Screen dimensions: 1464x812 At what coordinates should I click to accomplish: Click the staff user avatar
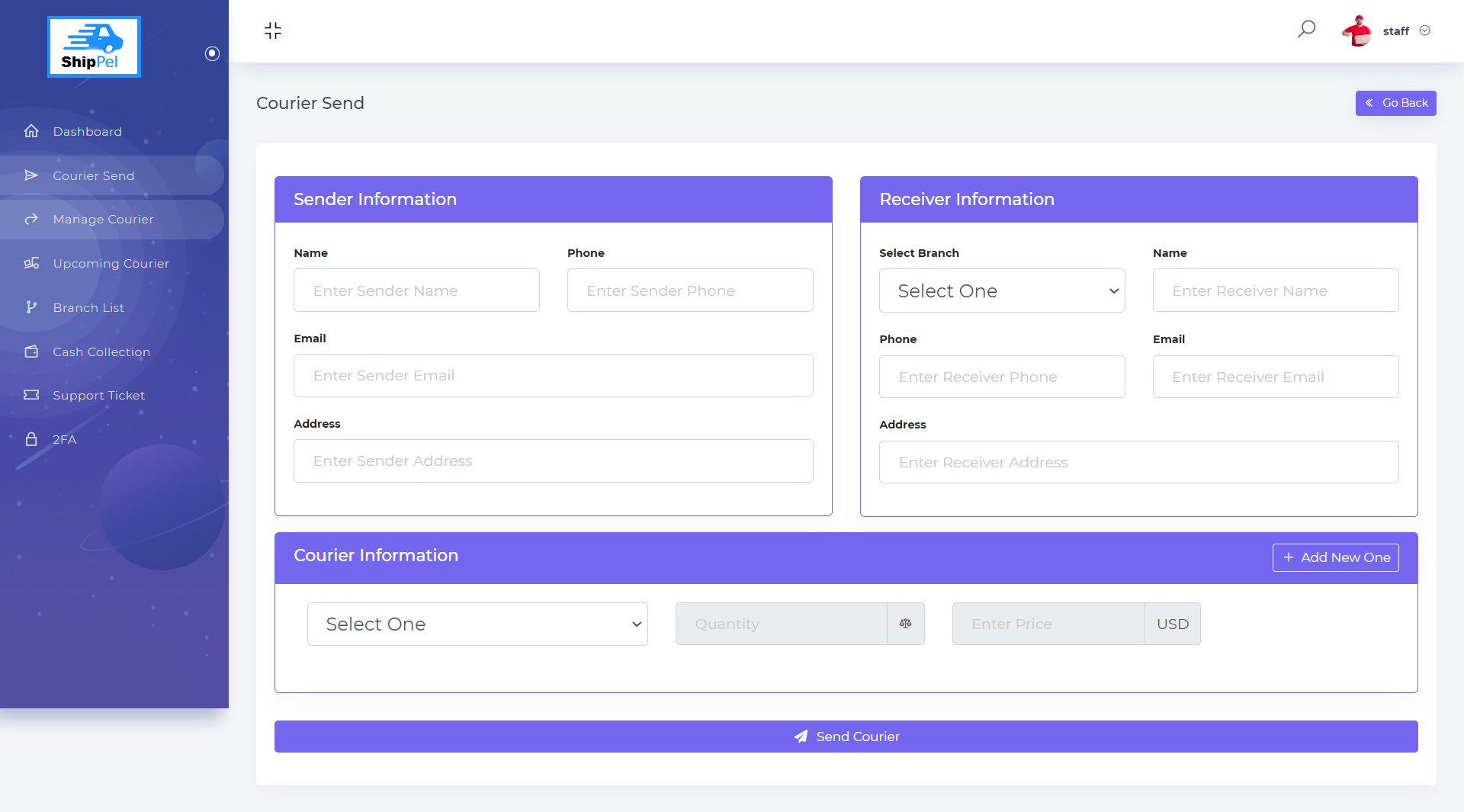click(x=1357, y=30)
